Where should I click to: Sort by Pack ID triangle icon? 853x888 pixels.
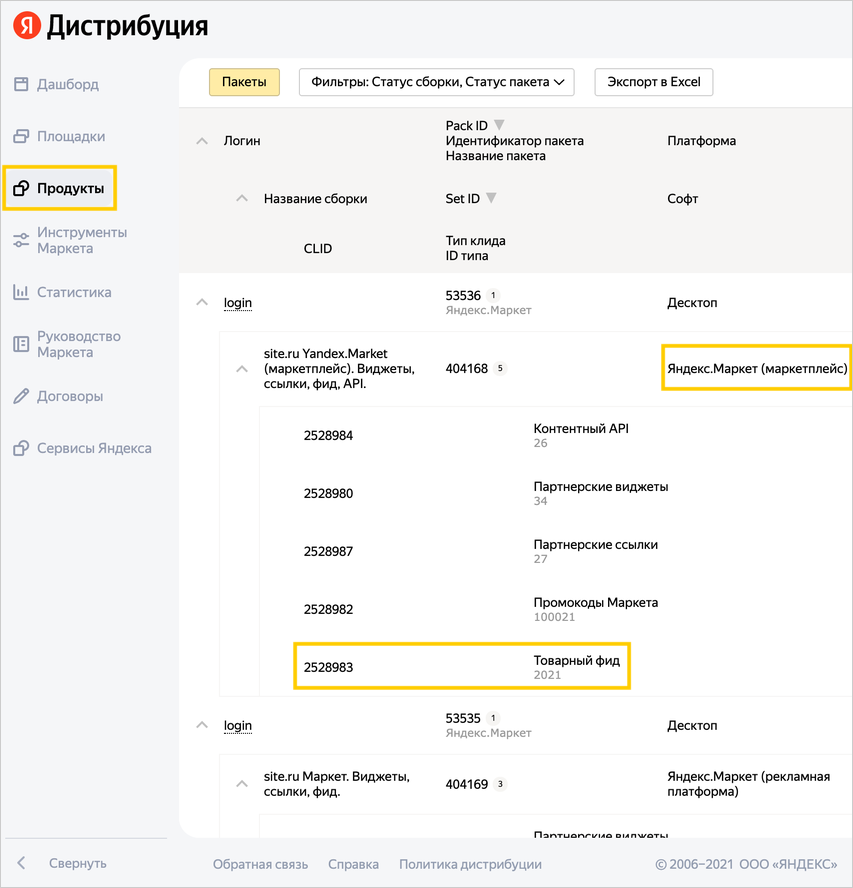499,125
